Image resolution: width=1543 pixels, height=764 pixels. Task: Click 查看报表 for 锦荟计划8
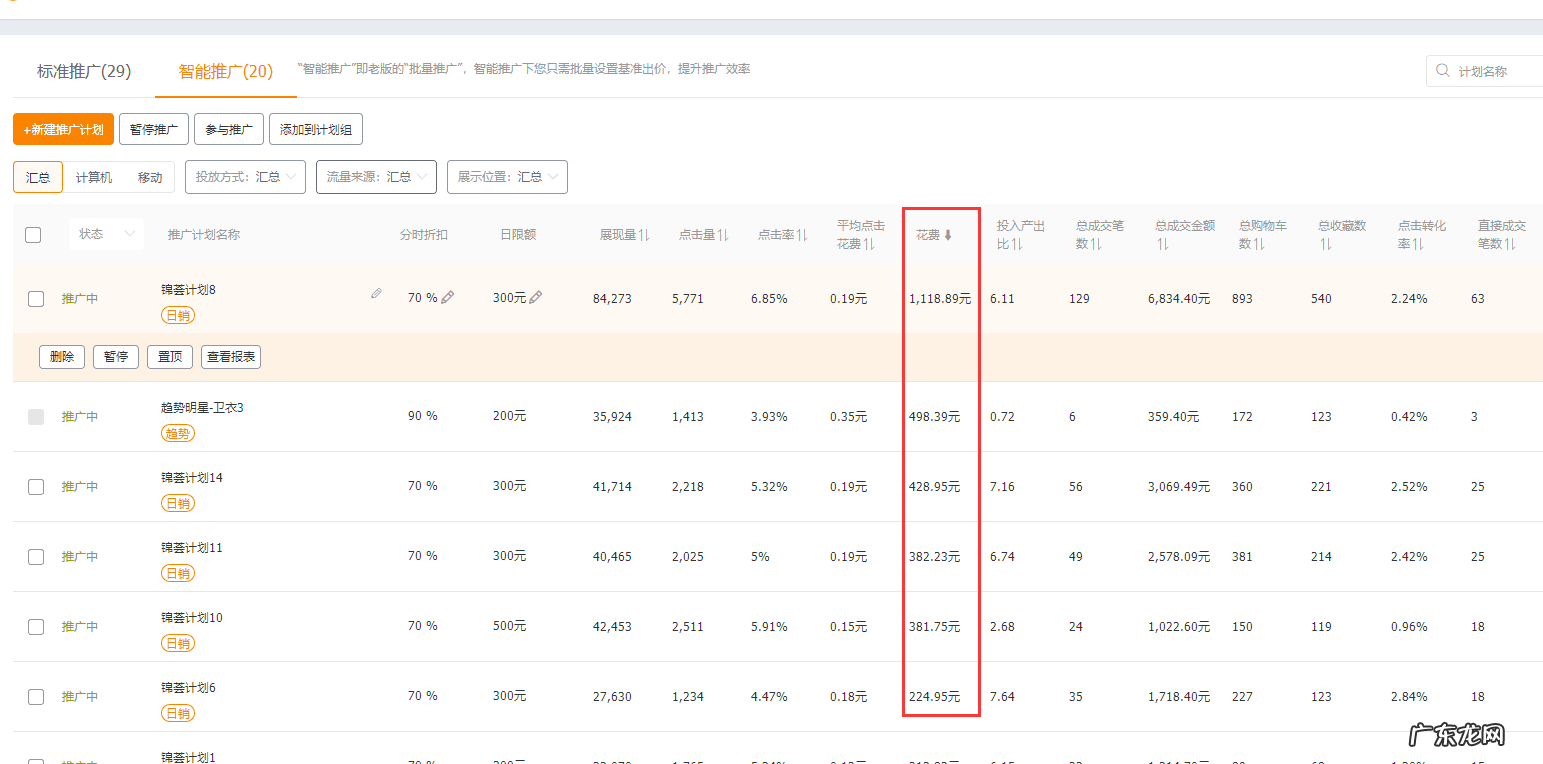click(x=230, y=356)
